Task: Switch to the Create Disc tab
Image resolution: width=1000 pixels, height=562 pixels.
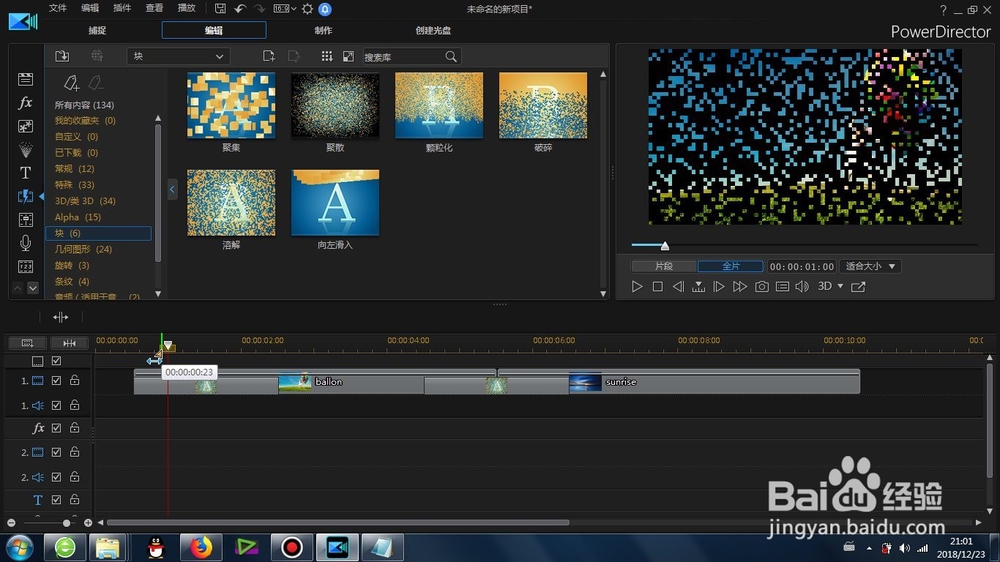Action: (x=433, y=30)
